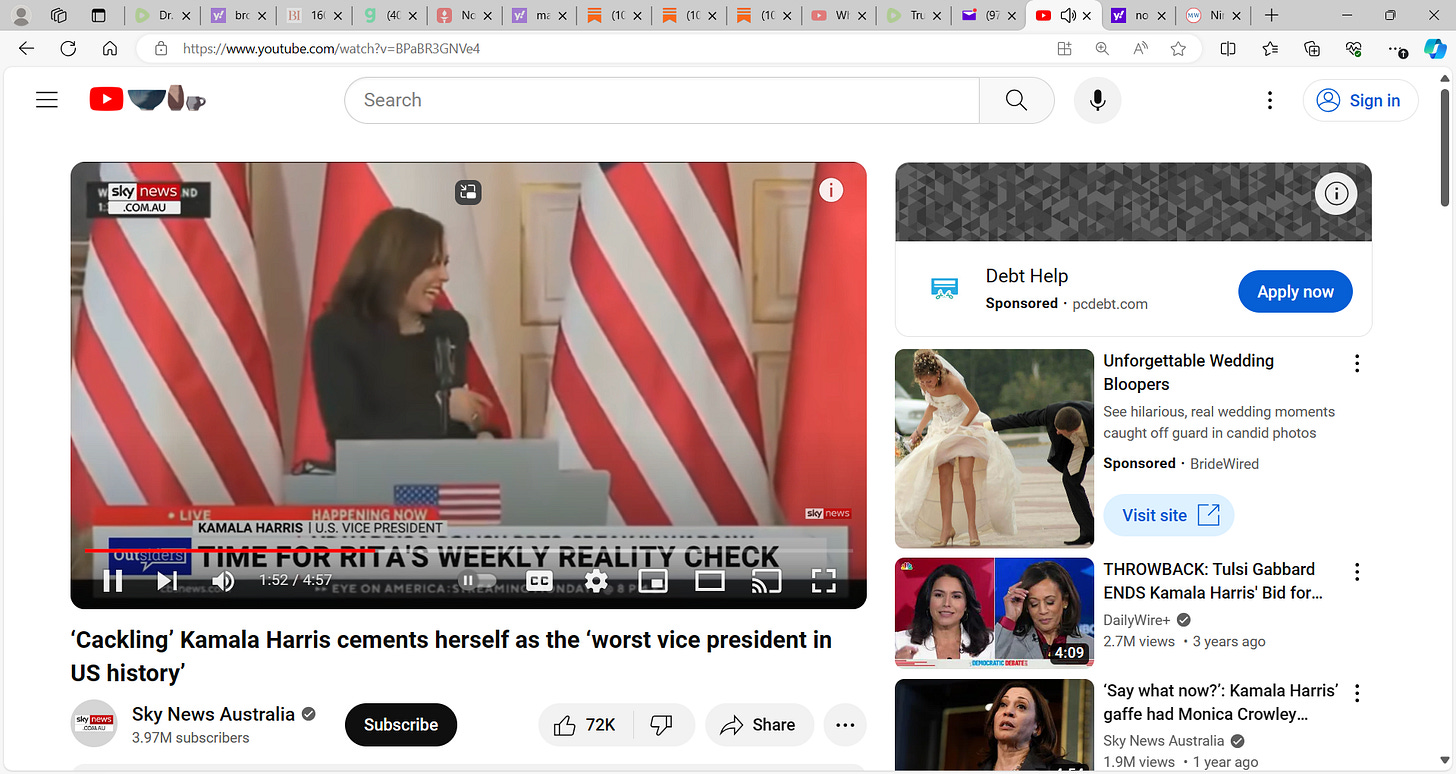The width and height of the screenshot is (1456, 774).
Task: Open options for Tulsi Gabbard throwback video
Action: point(1357,572)
